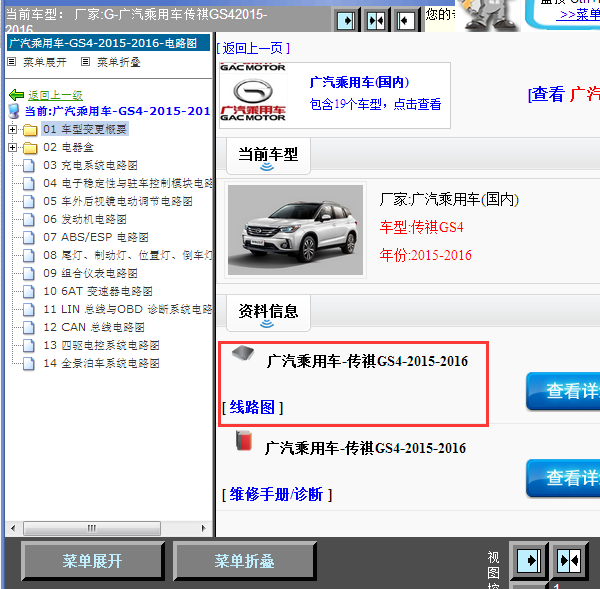Click document icon for 07 ABS/ESP 电路图
The width and height of the screenshot is (600, 589).
pos(28,238)
